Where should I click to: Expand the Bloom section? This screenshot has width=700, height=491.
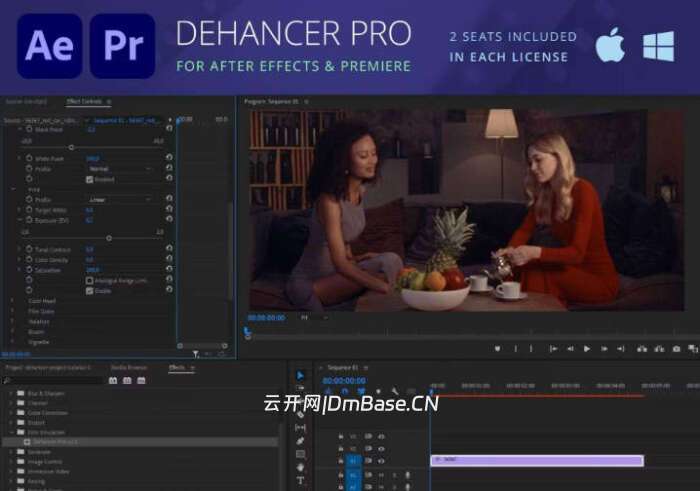coord(12,332)
